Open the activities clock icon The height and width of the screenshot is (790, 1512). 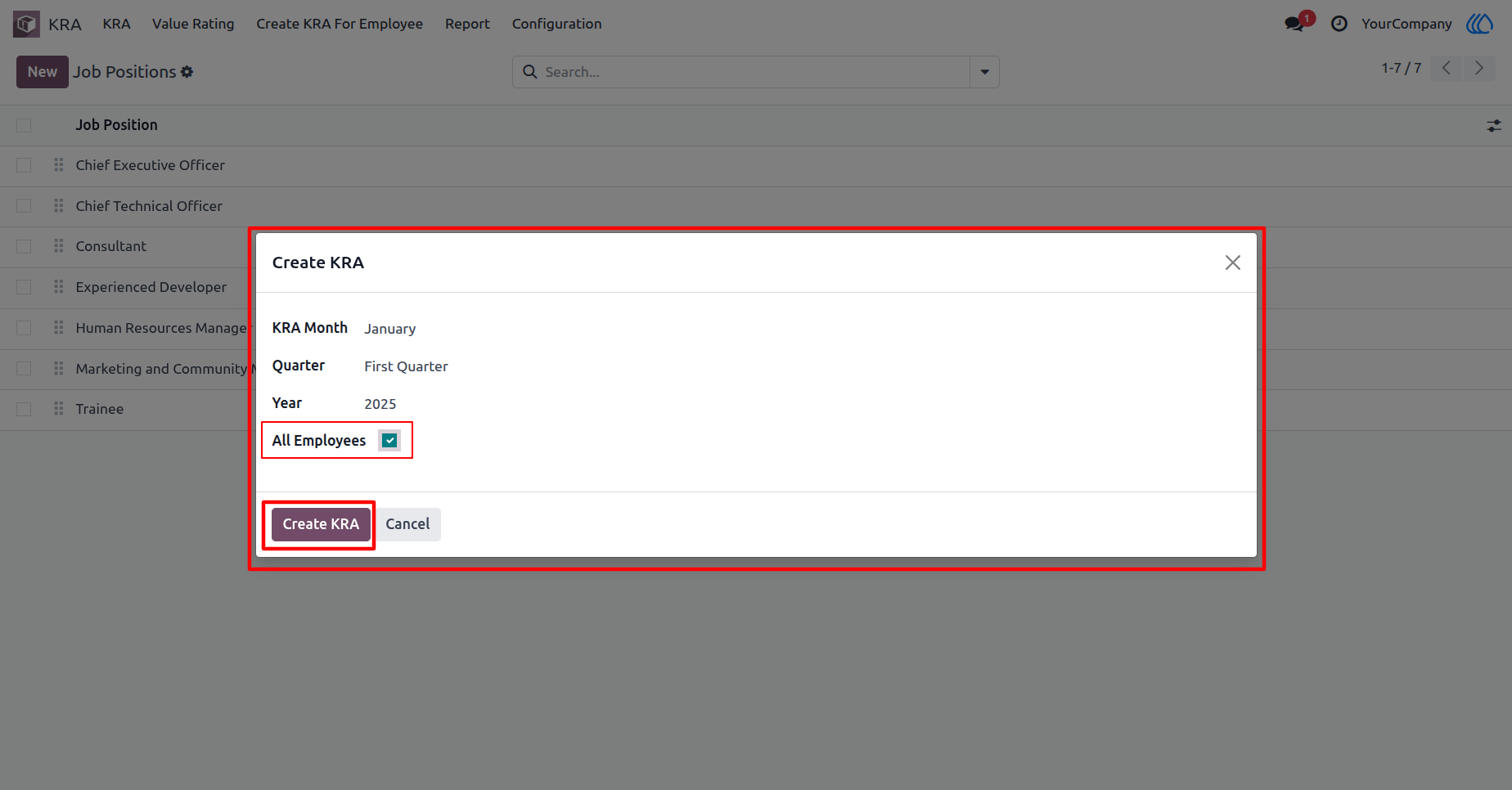coord(1339,24)
